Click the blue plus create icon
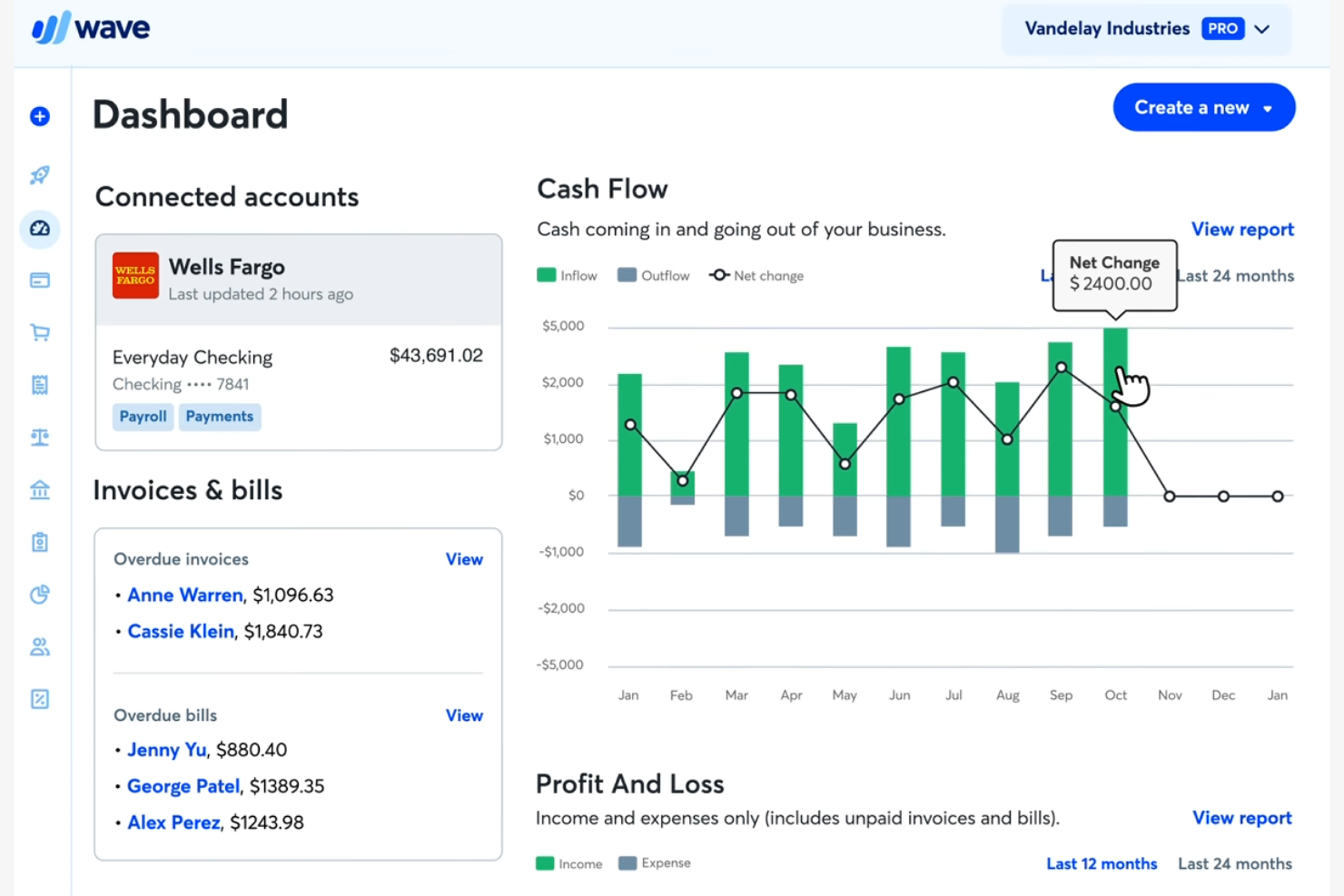1344x896 pixels. (39, 116)
